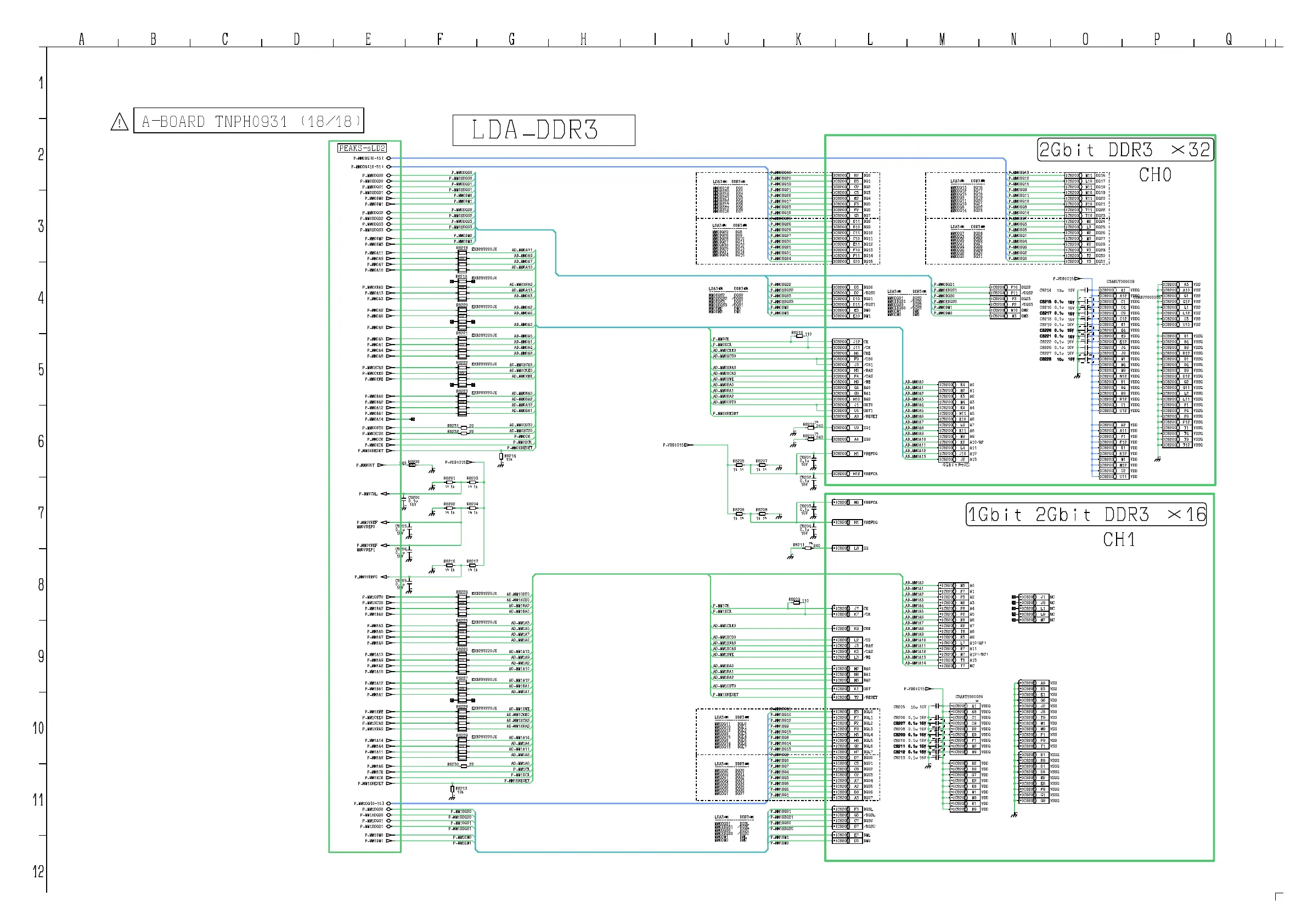Click column header letter Q
The height and width of the screenshot is (924, 1307).
(1229, 40)
